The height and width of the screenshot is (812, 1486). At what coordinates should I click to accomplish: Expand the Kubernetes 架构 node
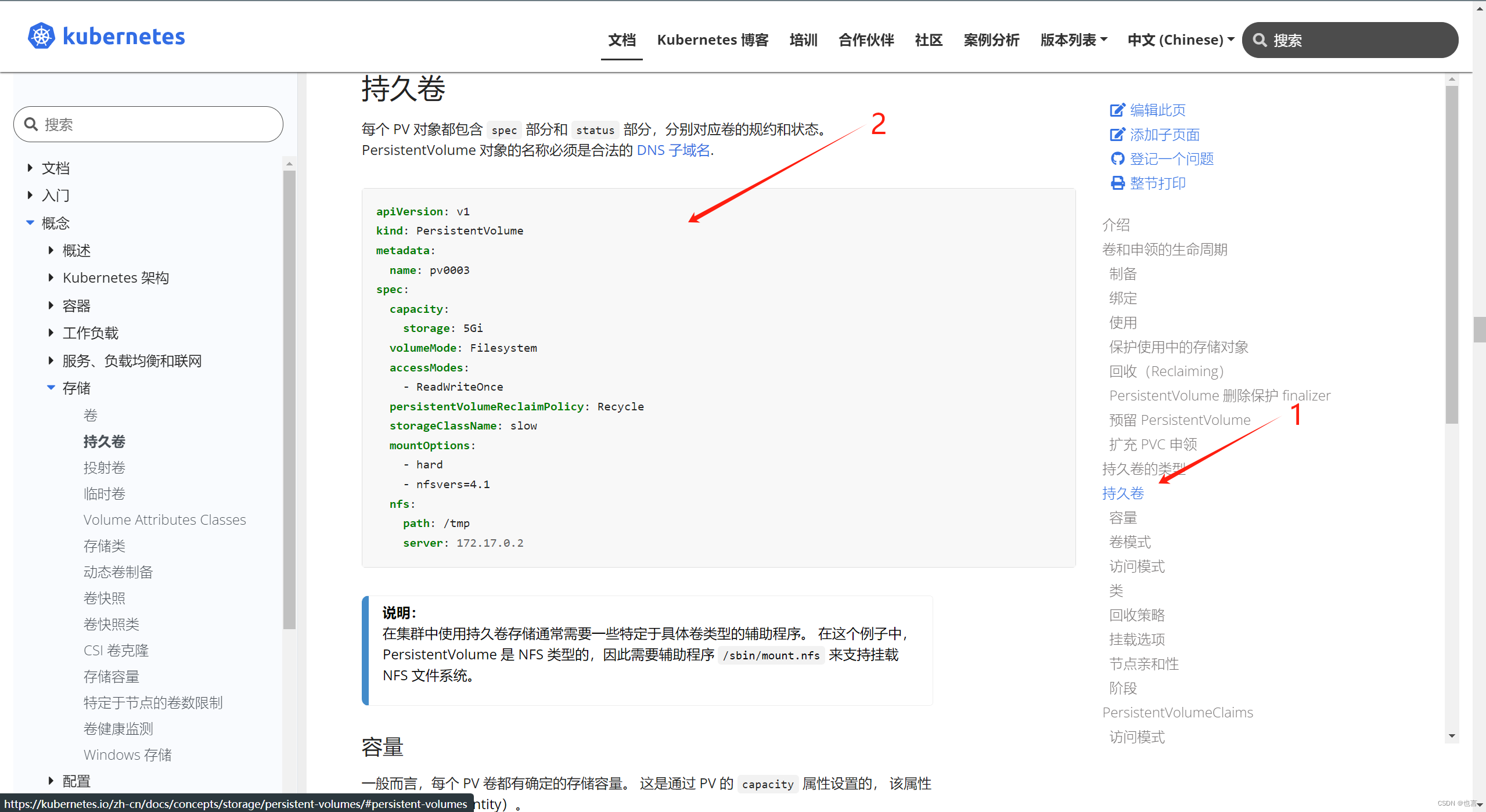(51, 277)
